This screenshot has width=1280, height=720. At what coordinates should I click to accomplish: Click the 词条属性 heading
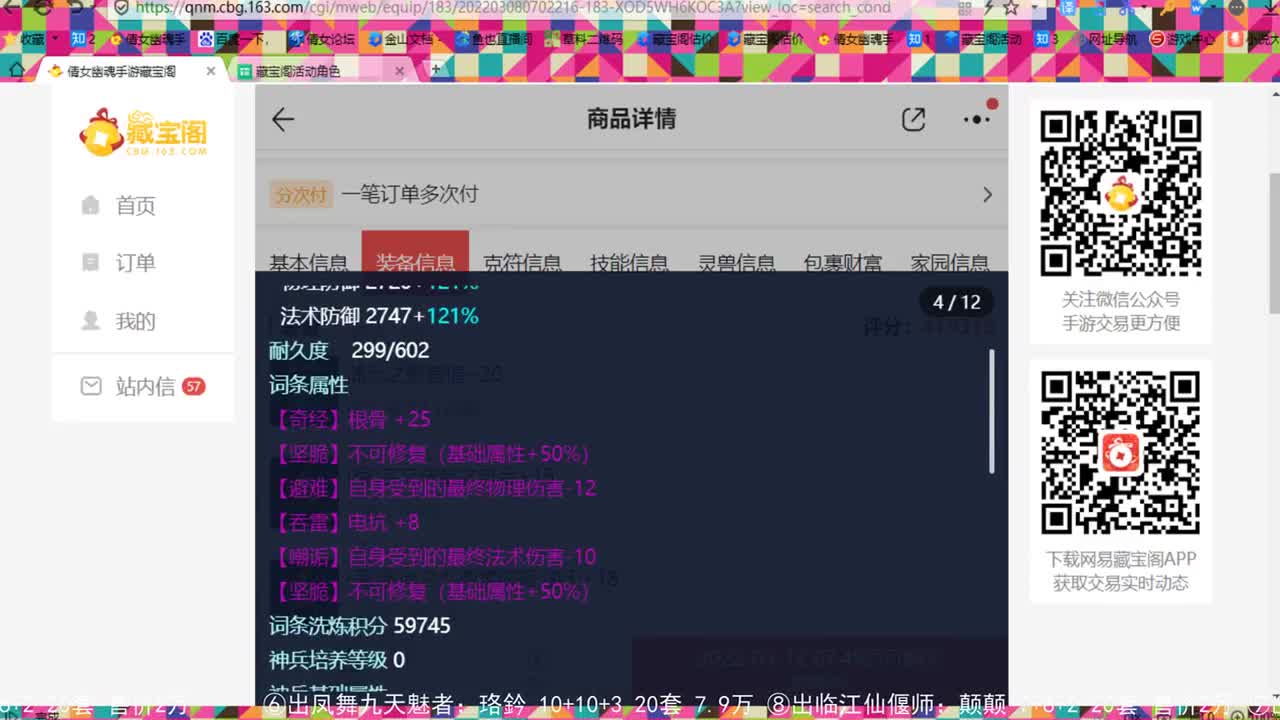308,385
